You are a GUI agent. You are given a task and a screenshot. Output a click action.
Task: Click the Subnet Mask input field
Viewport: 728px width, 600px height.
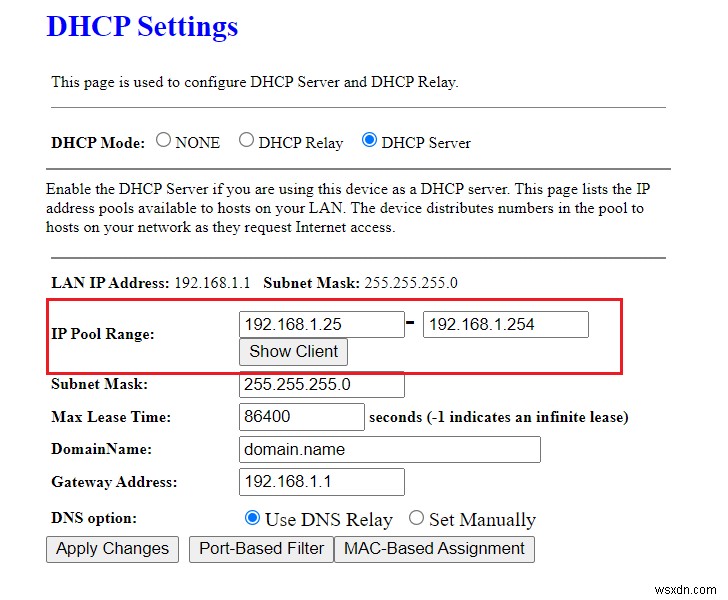(322, 385)
